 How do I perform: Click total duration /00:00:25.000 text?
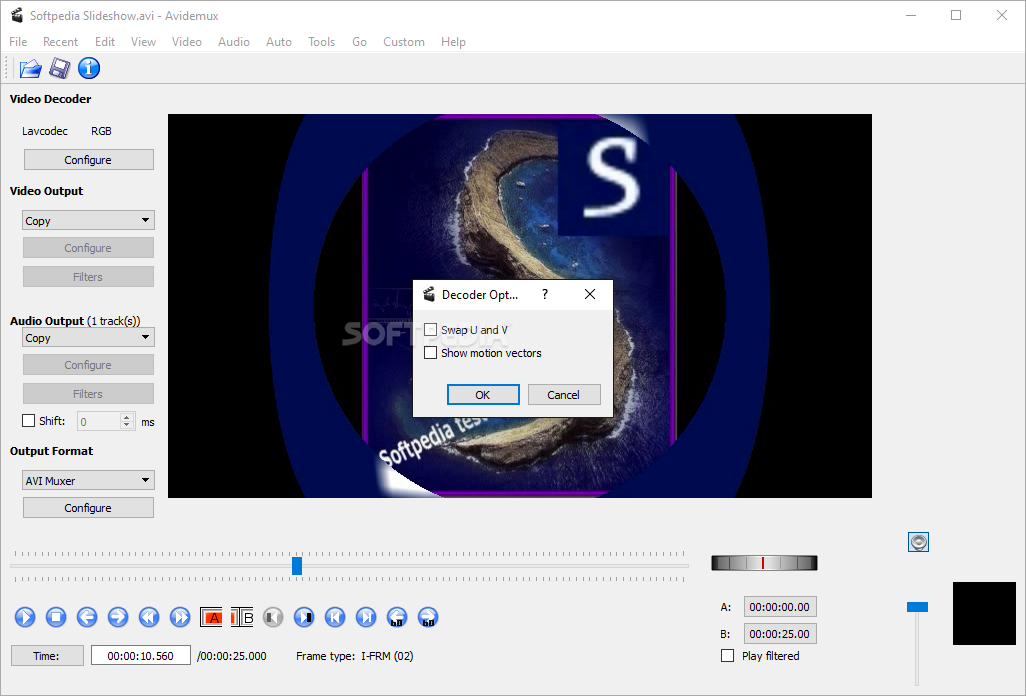click(232, 656)
